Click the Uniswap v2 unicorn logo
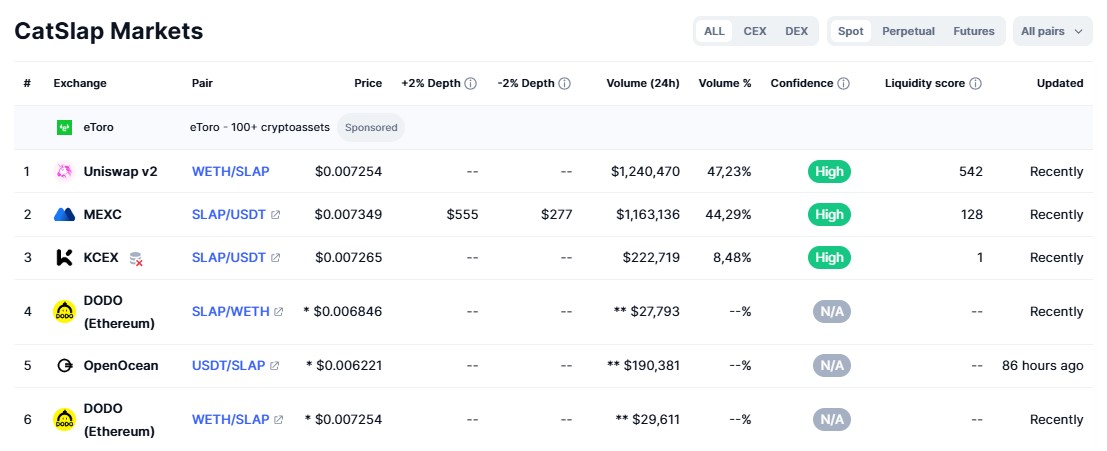1107x451 pixels. [x=64, y=172]
